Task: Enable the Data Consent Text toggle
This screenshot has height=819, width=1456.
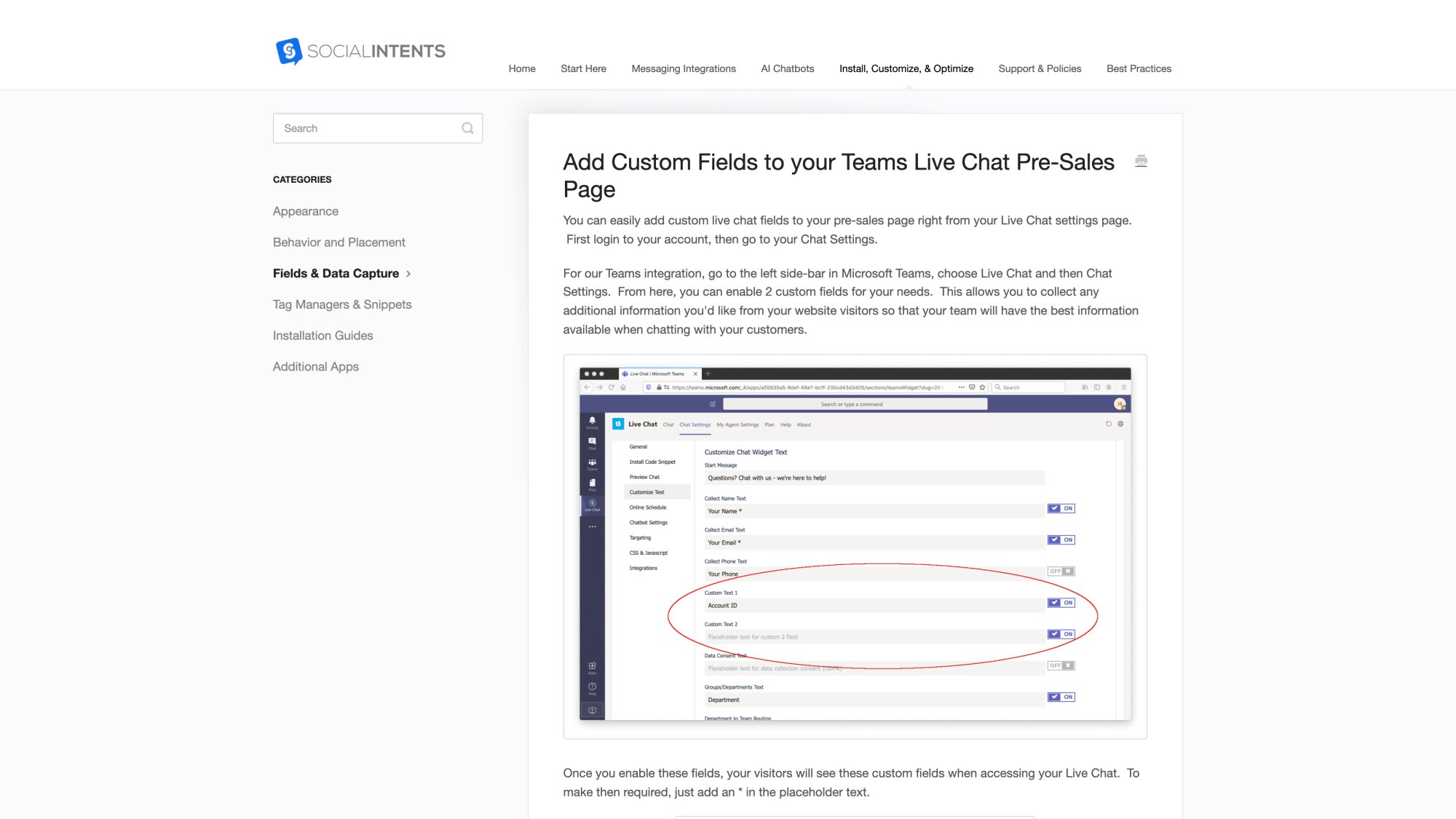Action: (1061, 665)
